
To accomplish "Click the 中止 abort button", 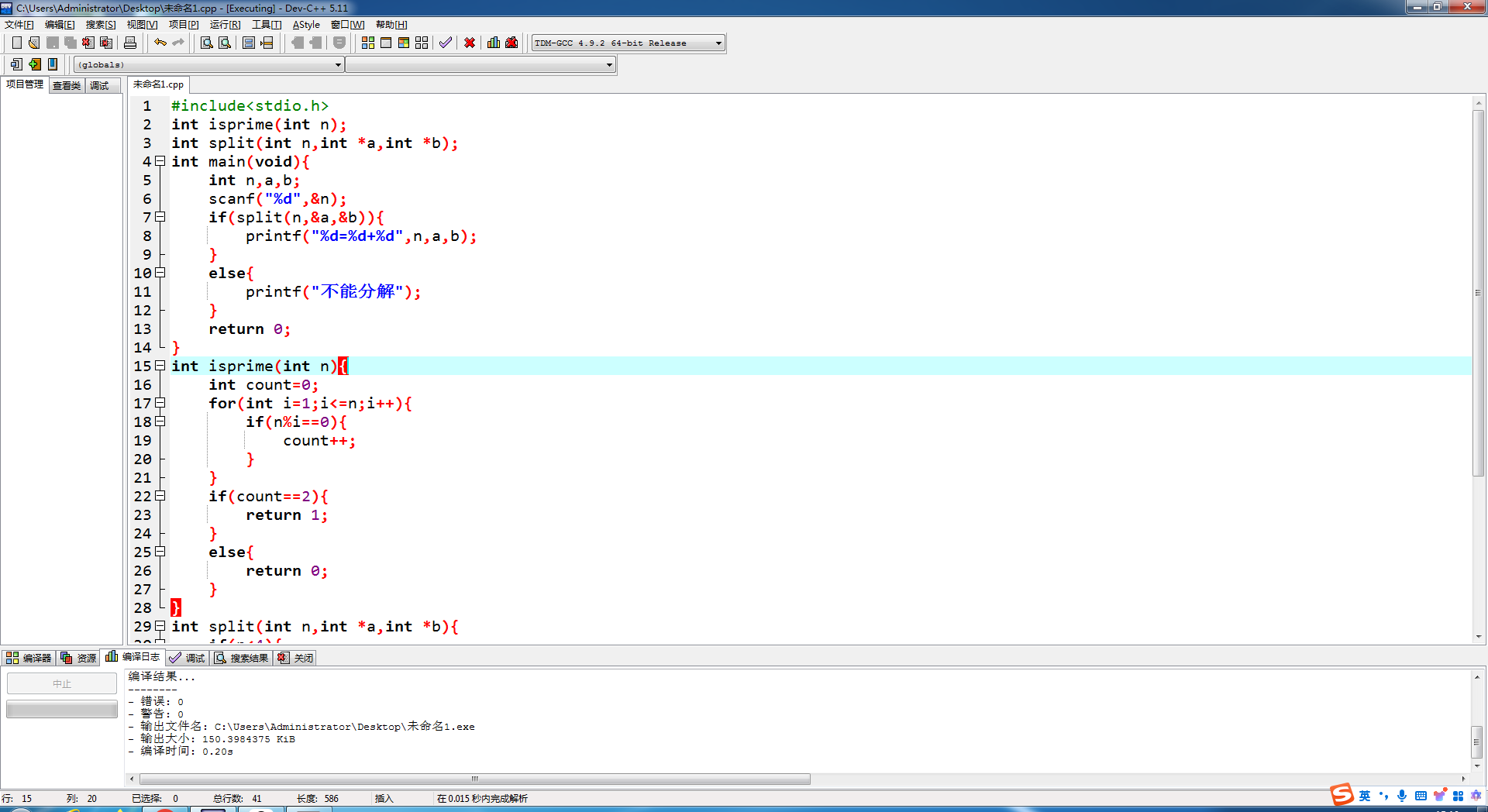I will tap(62, 683).
